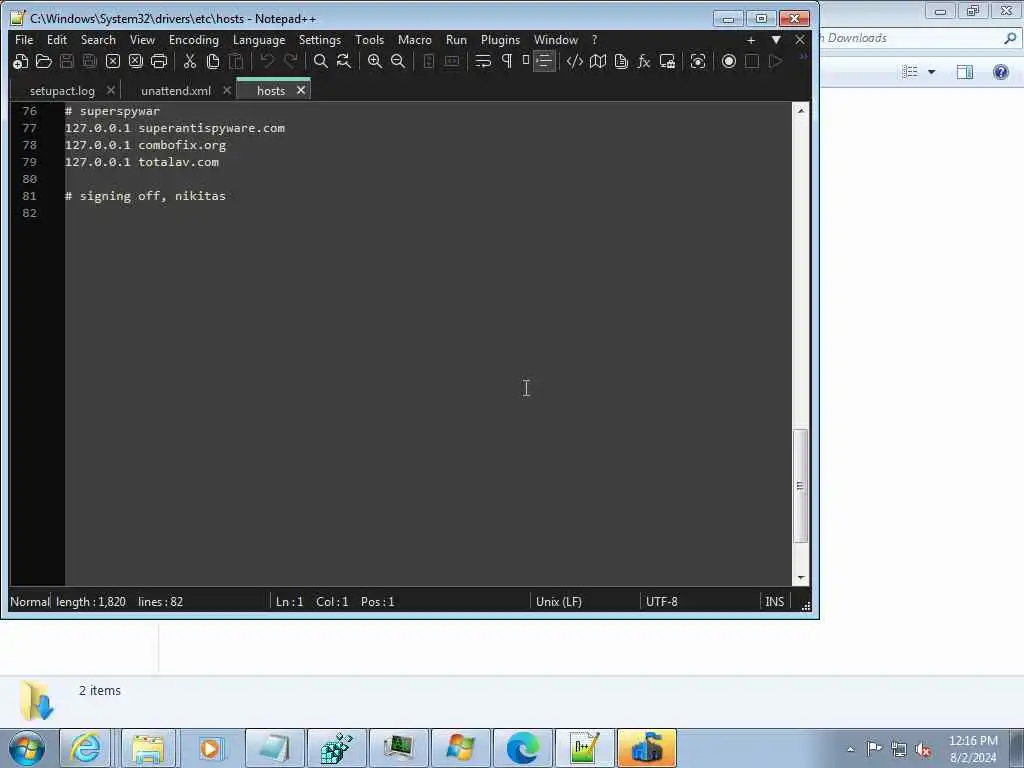Toggle Word wrap toolbar icon
The image size is (1024, 768).
tap(483, 61)
